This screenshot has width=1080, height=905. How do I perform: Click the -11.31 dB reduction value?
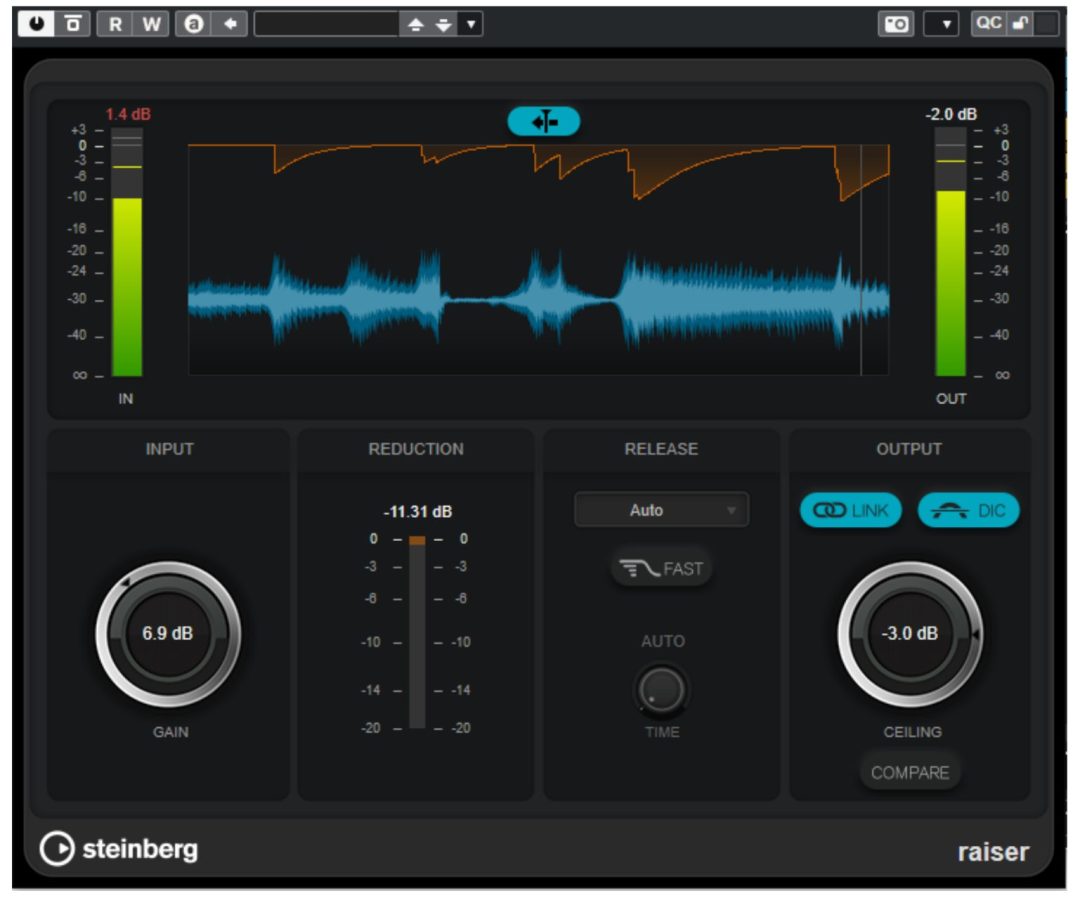[x=417, y=512]
